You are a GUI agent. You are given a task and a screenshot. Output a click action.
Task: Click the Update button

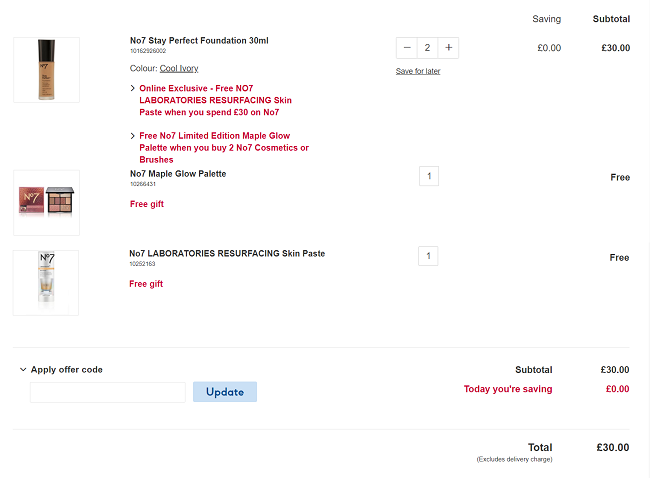(x=225, y=392)
